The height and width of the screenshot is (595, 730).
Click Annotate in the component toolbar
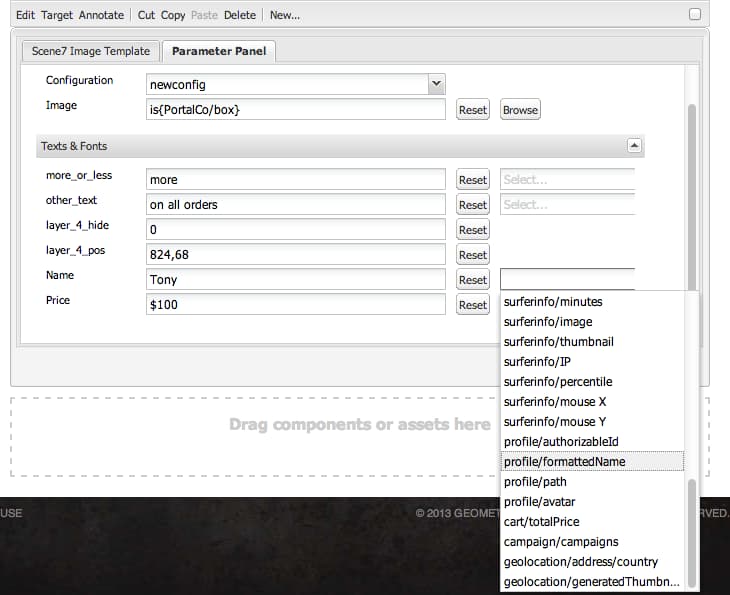click(101, 15)
